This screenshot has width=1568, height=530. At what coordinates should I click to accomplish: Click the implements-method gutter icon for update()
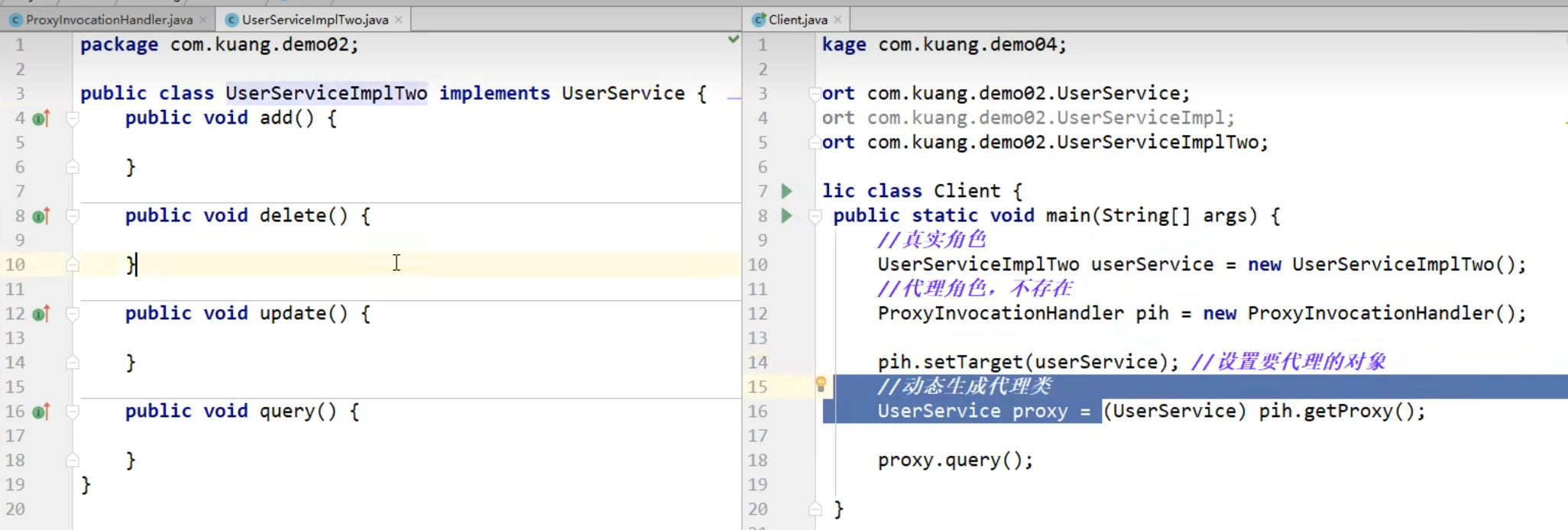pyautogui.click(x=41, y=314)
